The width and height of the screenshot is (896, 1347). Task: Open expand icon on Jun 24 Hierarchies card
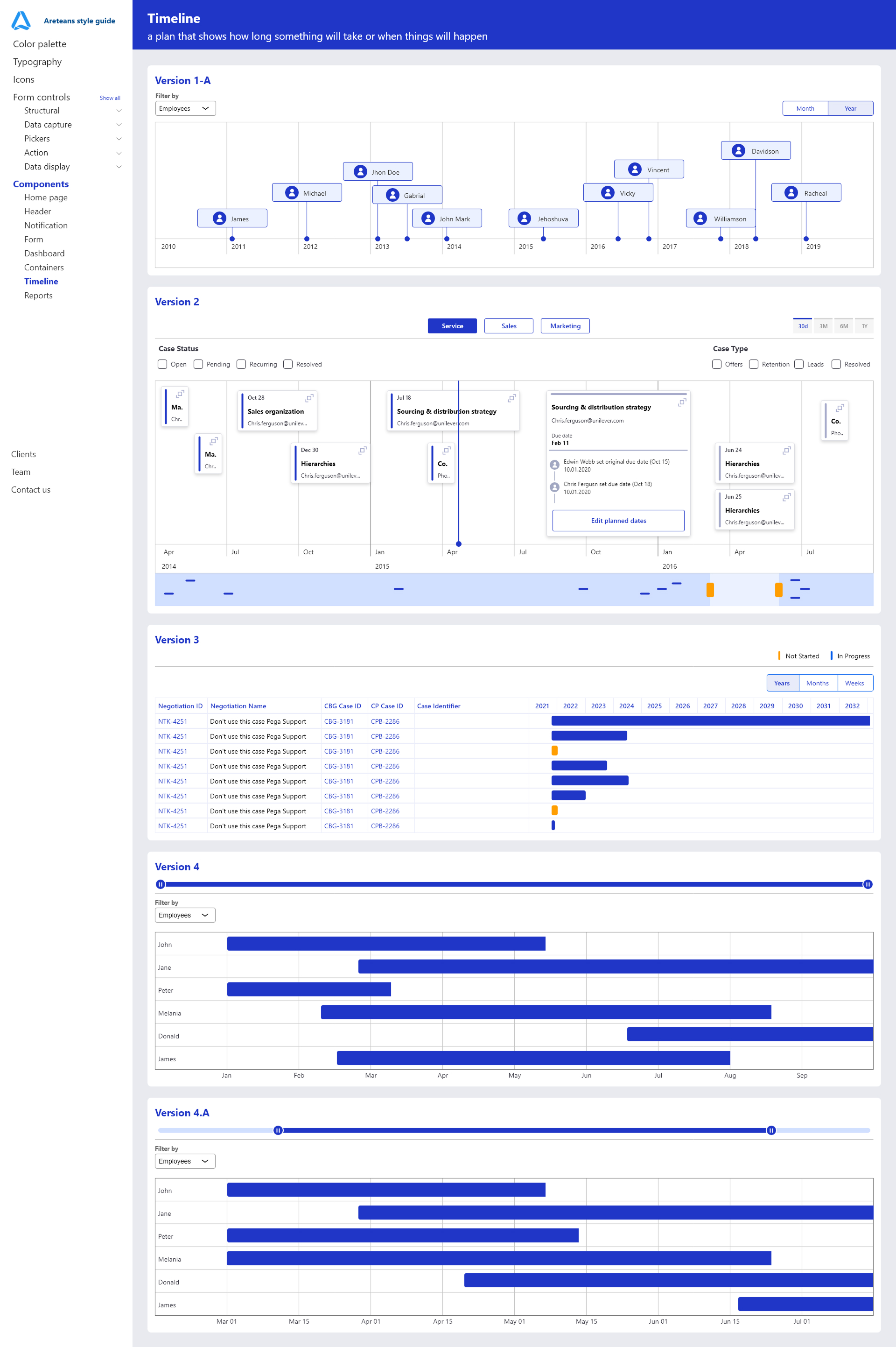click(x=786, y=451)
